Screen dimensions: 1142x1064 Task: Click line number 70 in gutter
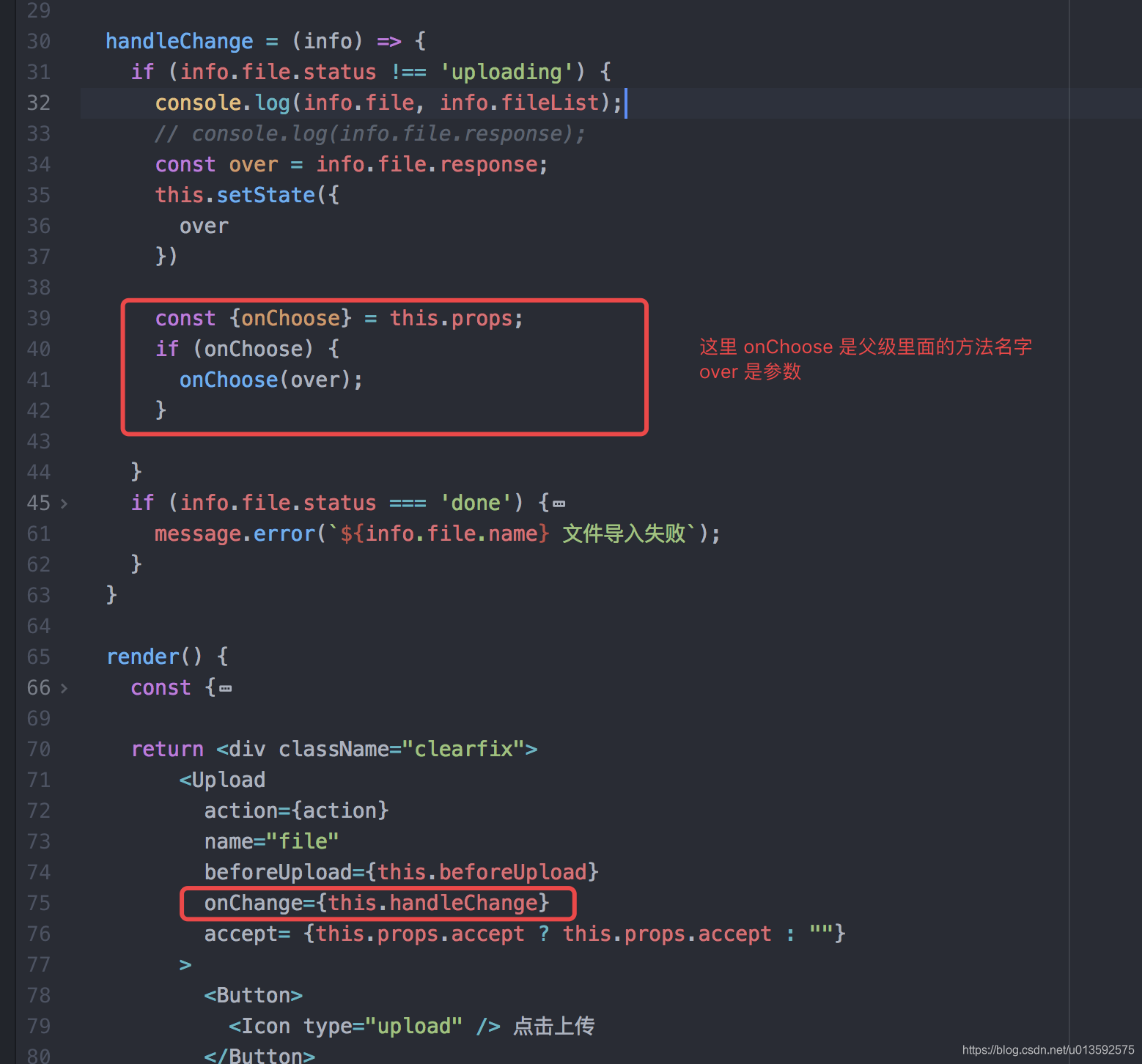39,749
